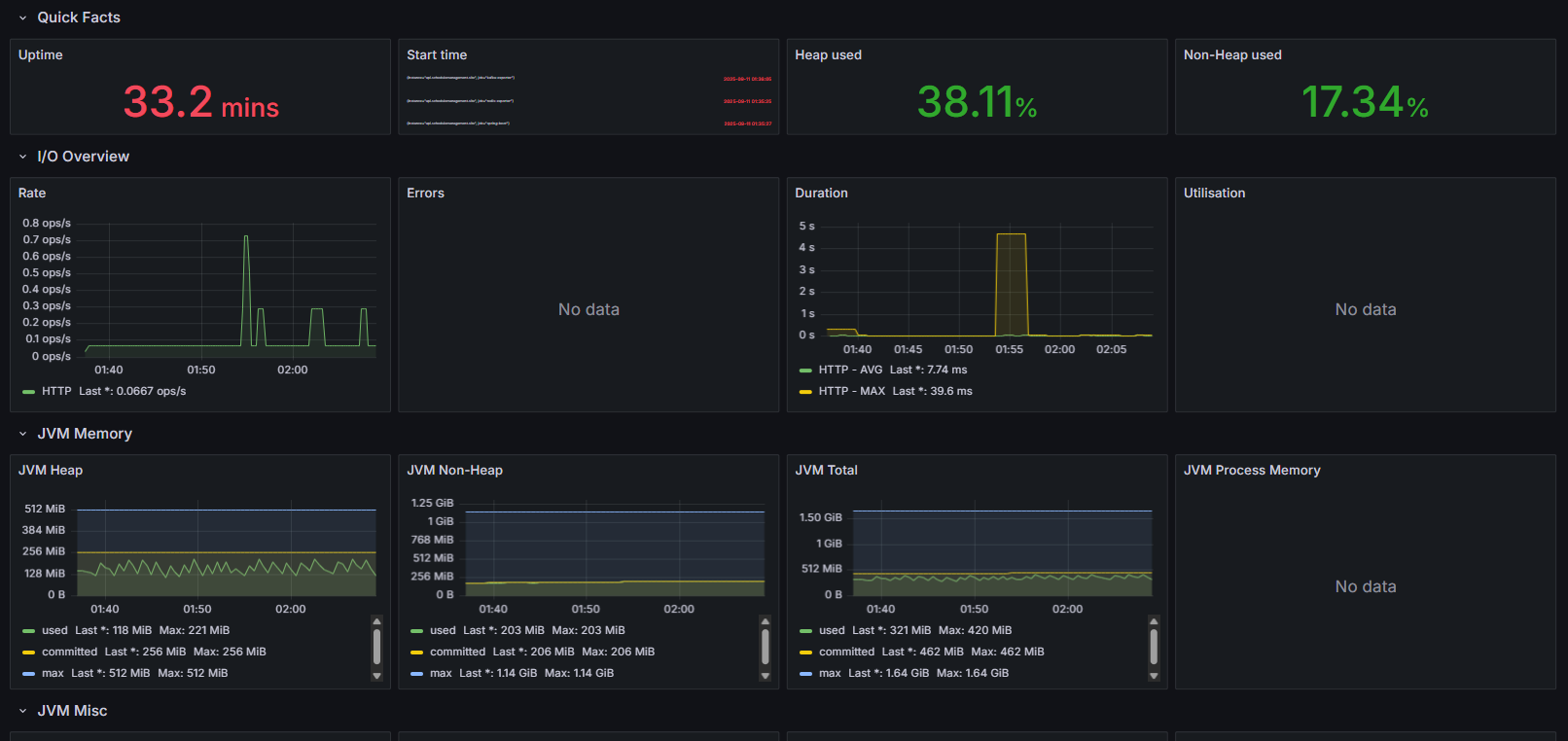This screenshot has width=1568, height=741.
Task: Click the JVM Non-Heap legend scroll-up arrow
Action: pyautogui.click(x=766, y=620)
